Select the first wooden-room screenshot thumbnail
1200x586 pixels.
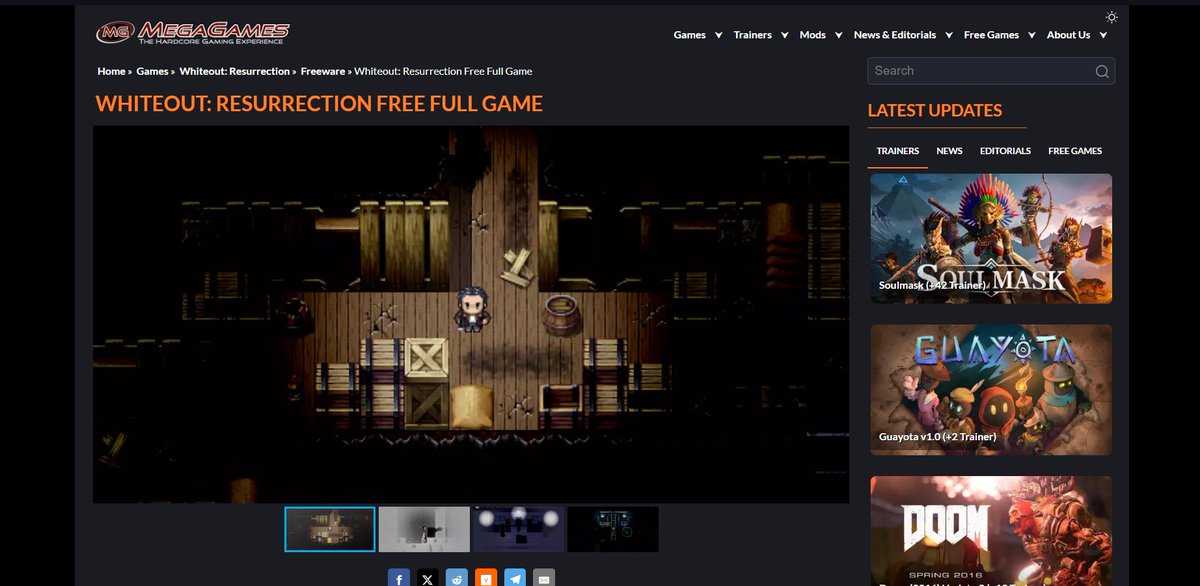coord(330,529)
